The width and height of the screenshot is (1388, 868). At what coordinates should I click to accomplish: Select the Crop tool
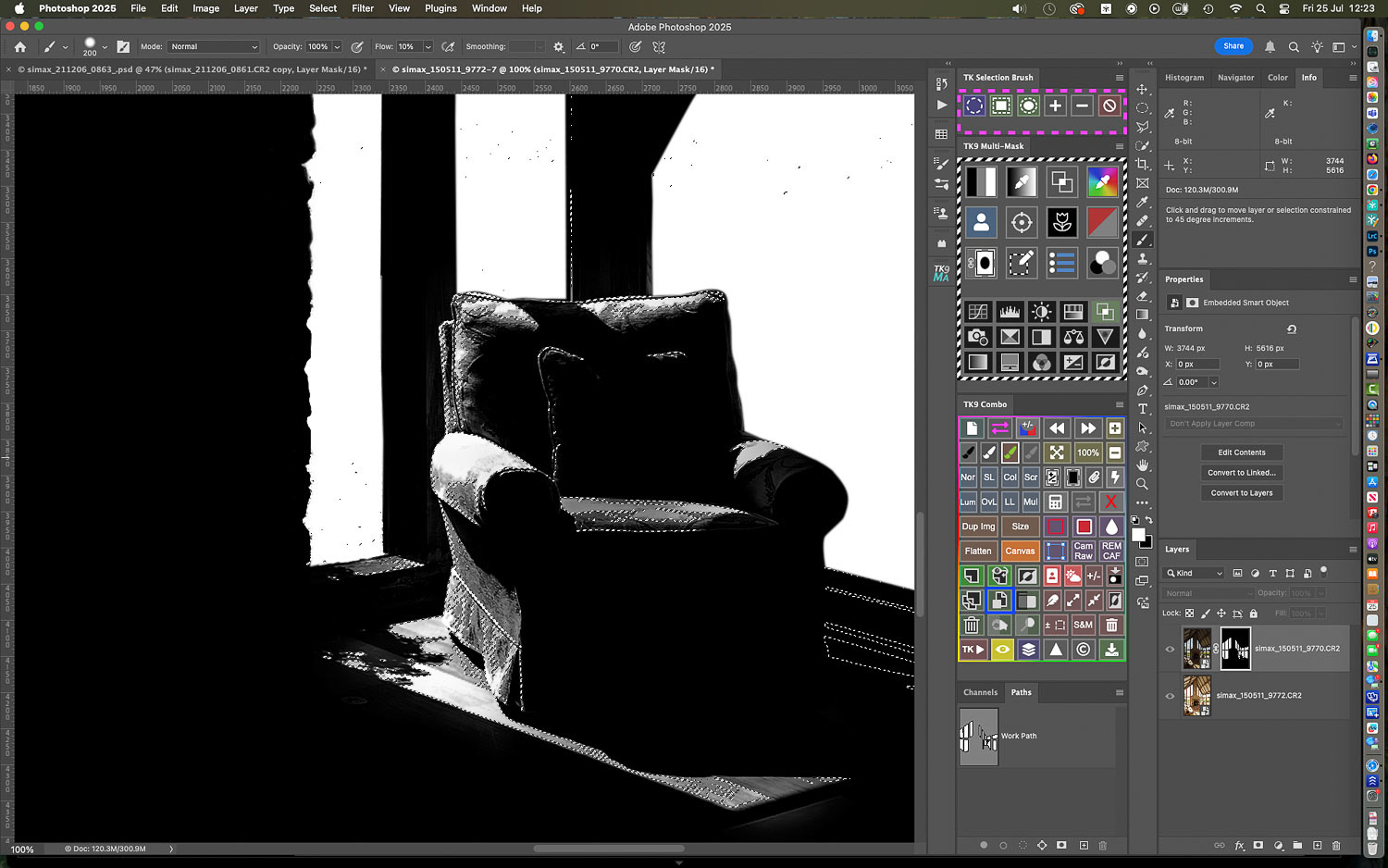pyautogui.click(x=1142, y=165)
